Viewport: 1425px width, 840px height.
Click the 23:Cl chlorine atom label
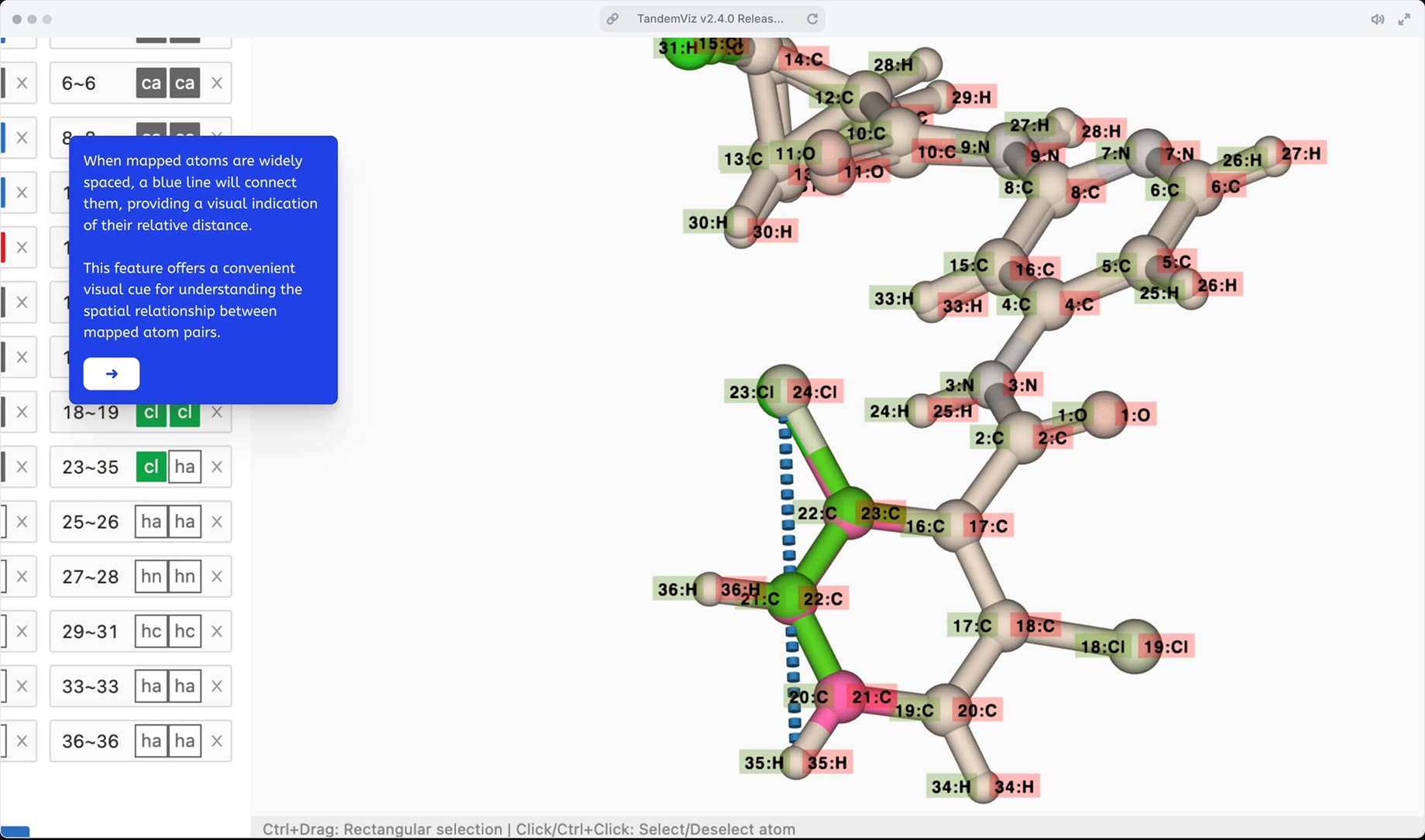(x=750, y=393)
